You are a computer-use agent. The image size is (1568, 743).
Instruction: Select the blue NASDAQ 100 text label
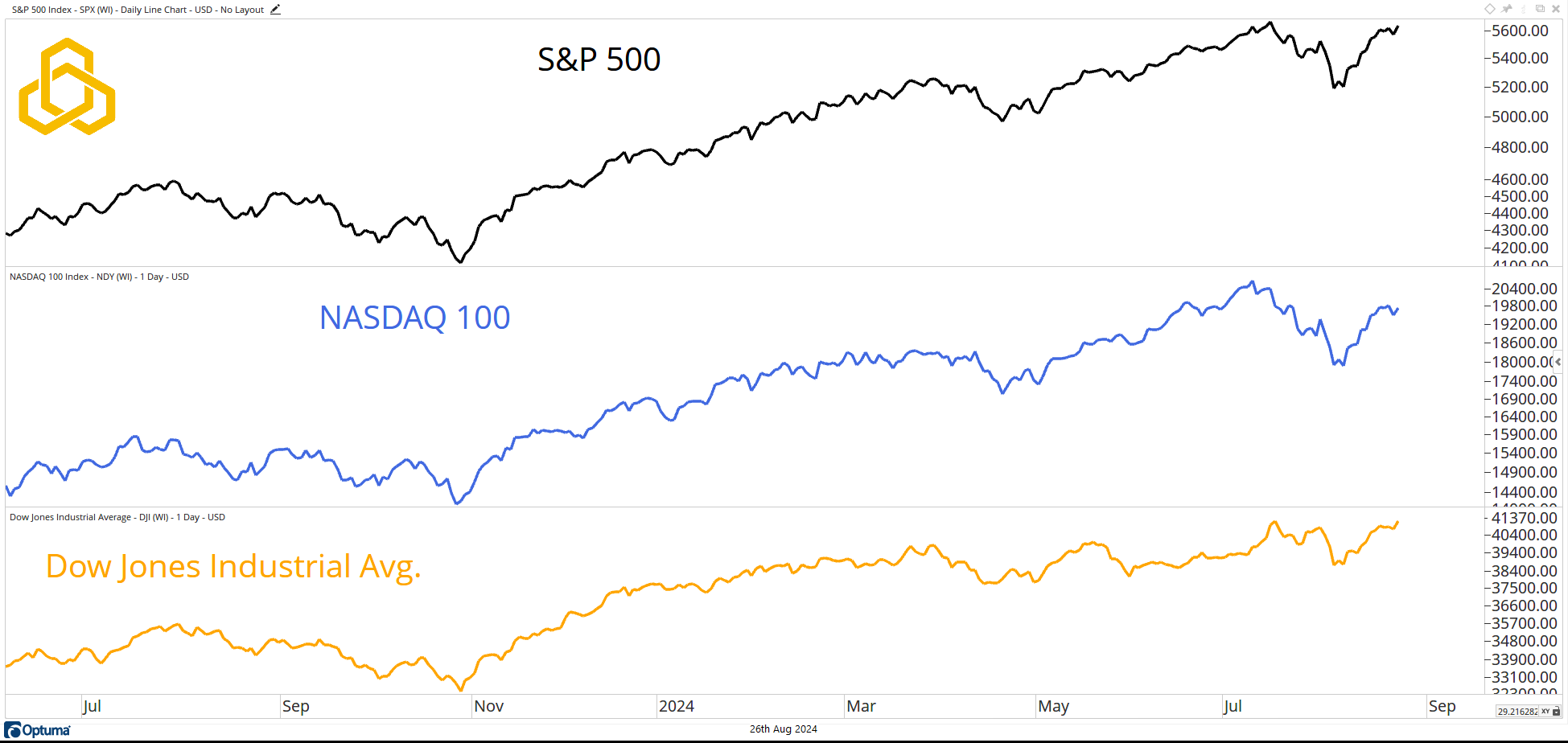pyautogui.click(x=414, y=318)
